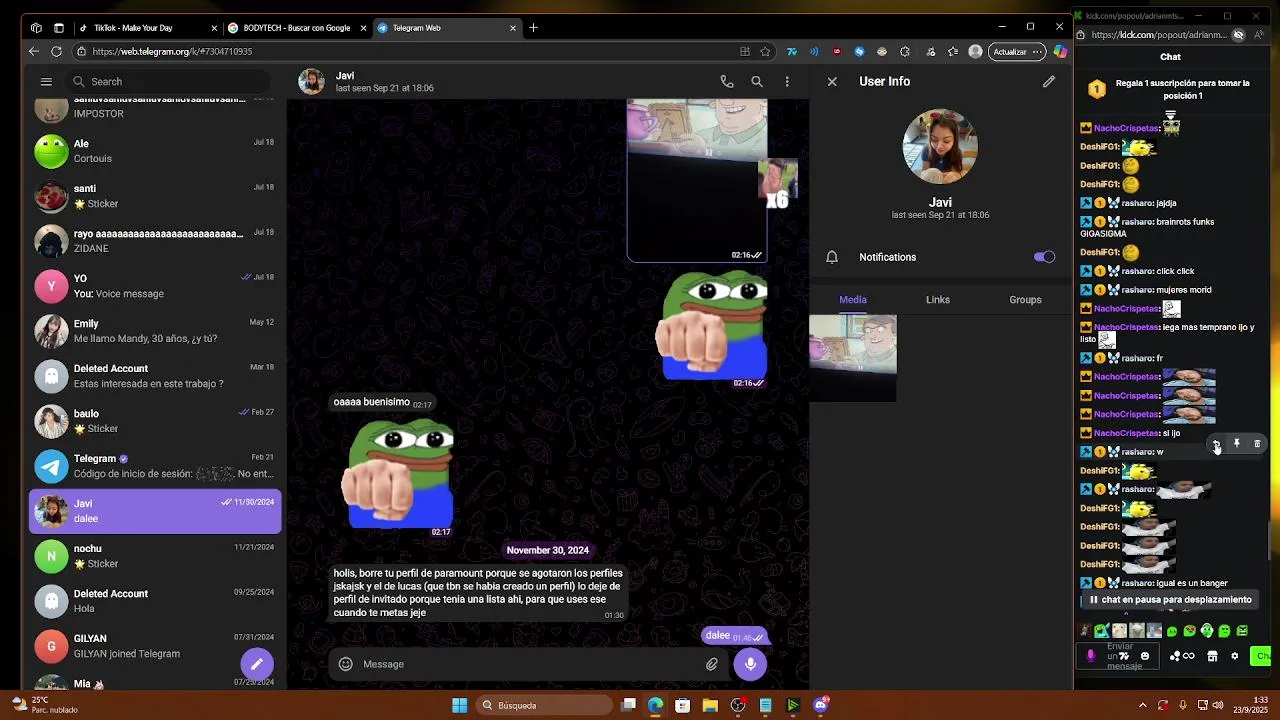Attach a file with paperclip icon
The width and height of the screenshot is (1280, 720).
(712, 664)
